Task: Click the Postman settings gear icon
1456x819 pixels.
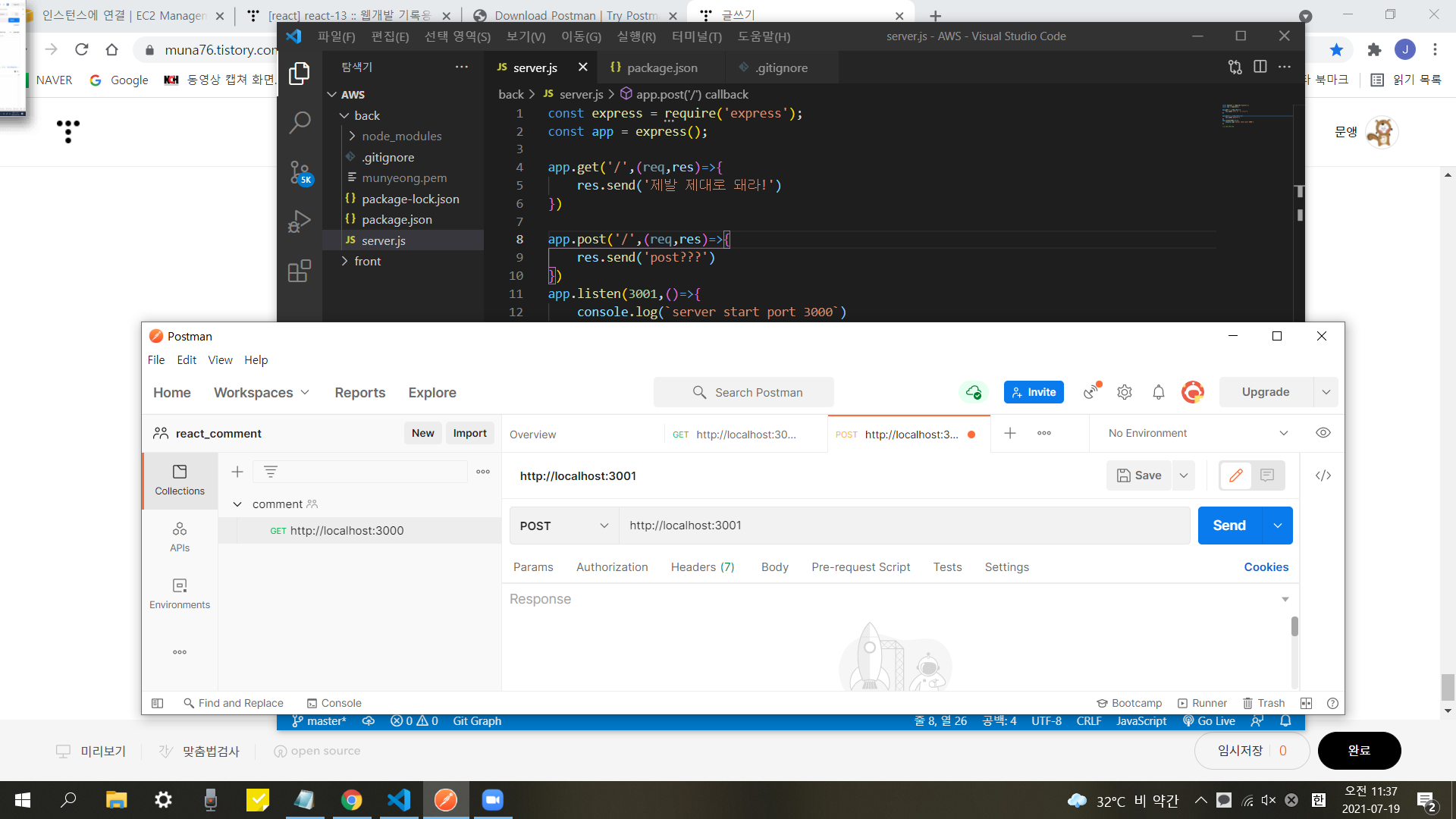Action: [1125, 392]
